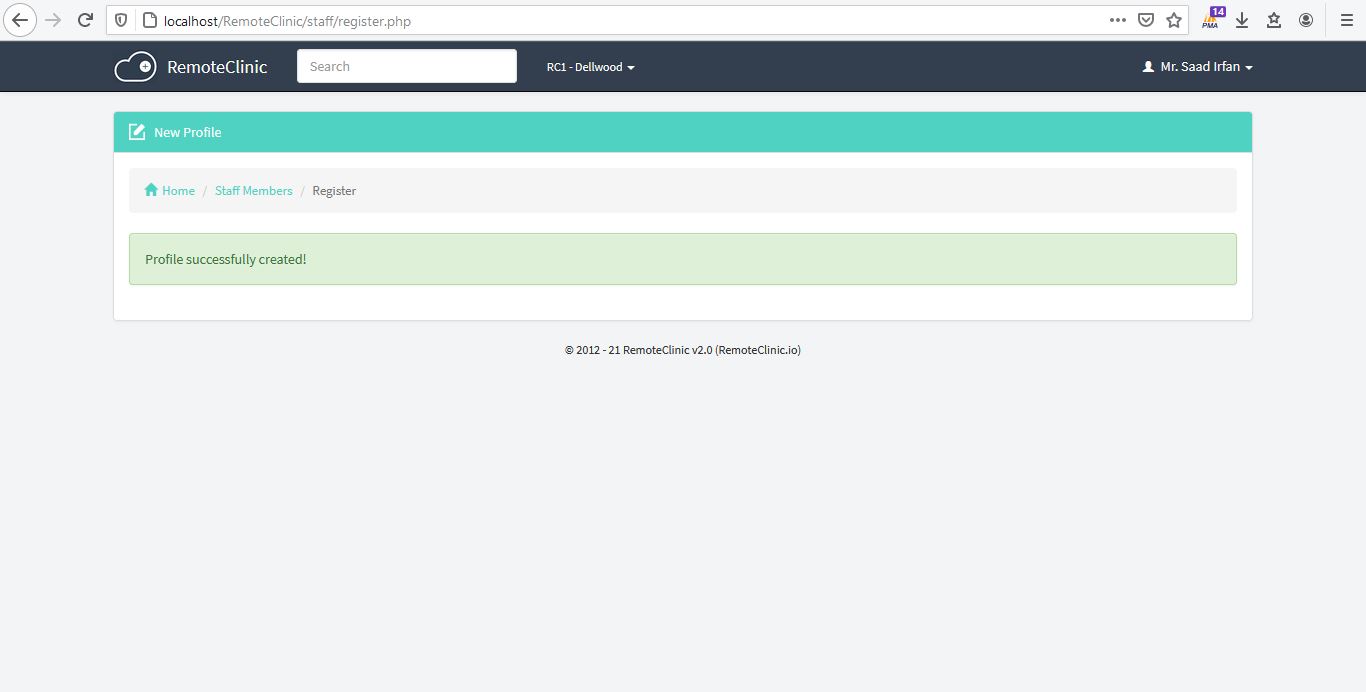The width and height of the screenshot is (1366, 692).
Task: Open the Firefox account avatar icon
Action: point(1306,20)
